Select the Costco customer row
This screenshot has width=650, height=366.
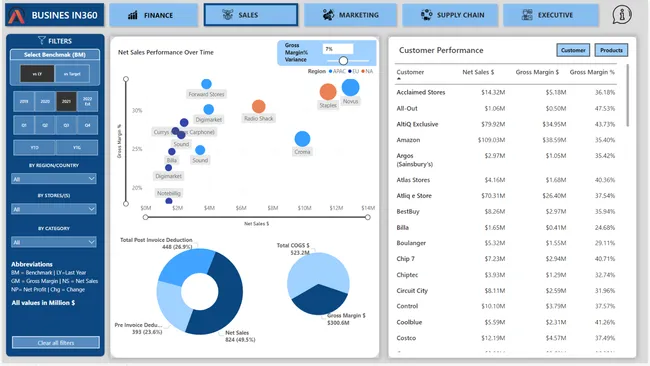pos(506,338)
